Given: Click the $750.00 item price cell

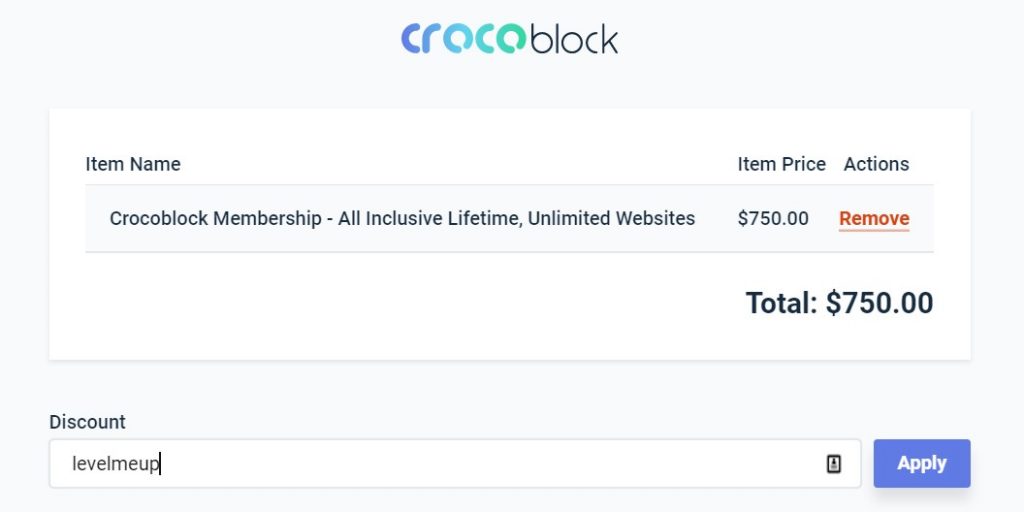Looking at the screenshot, I should click(773, 218).
